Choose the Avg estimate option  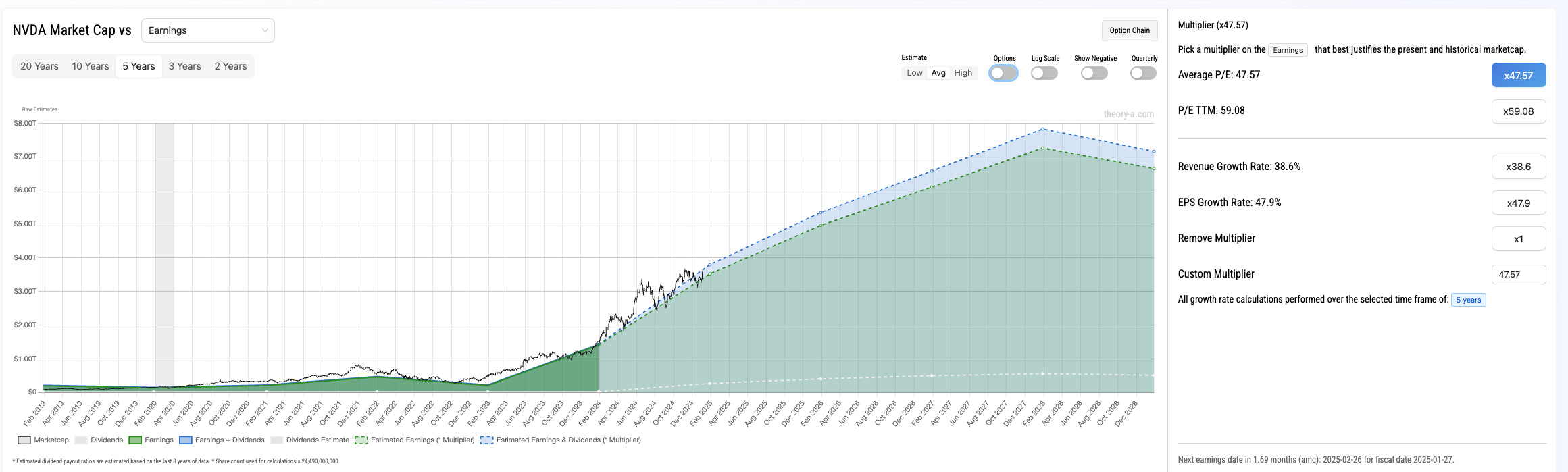pyautogui.click(x=938, y=73)
